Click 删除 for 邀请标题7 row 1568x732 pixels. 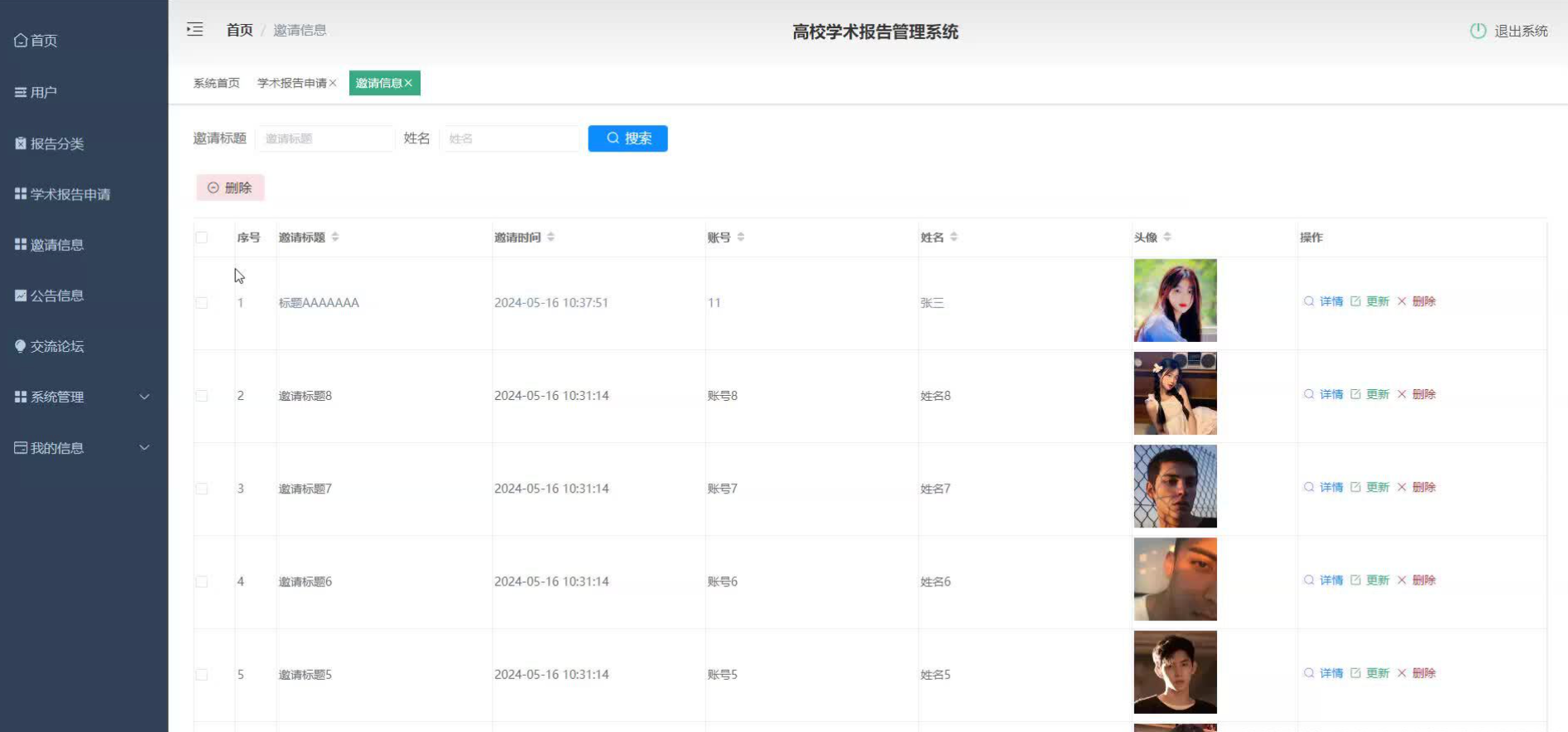[x=1416, y=487]
